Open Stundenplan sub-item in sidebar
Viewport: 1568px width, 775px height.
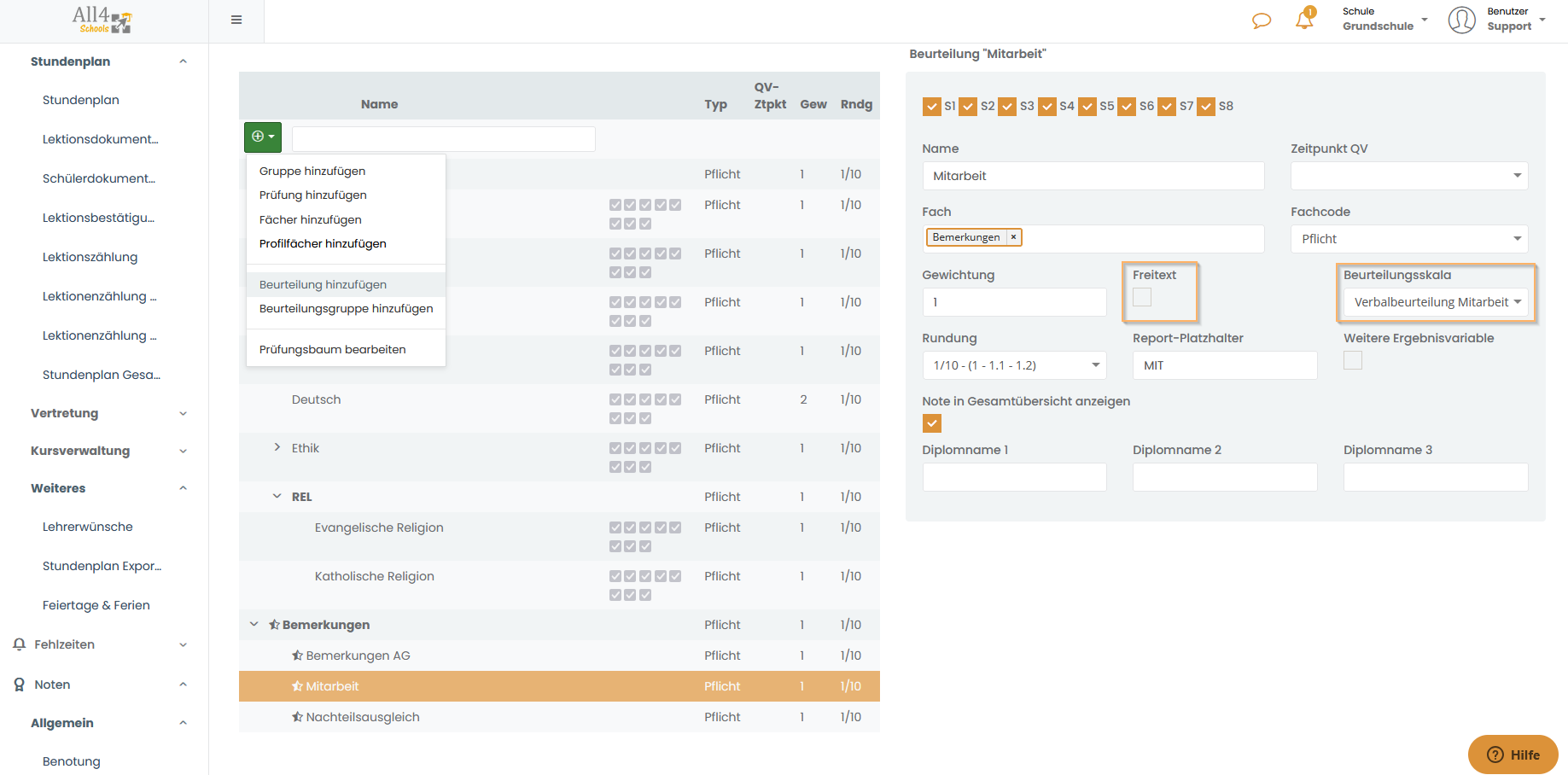[x=81, y=100]
